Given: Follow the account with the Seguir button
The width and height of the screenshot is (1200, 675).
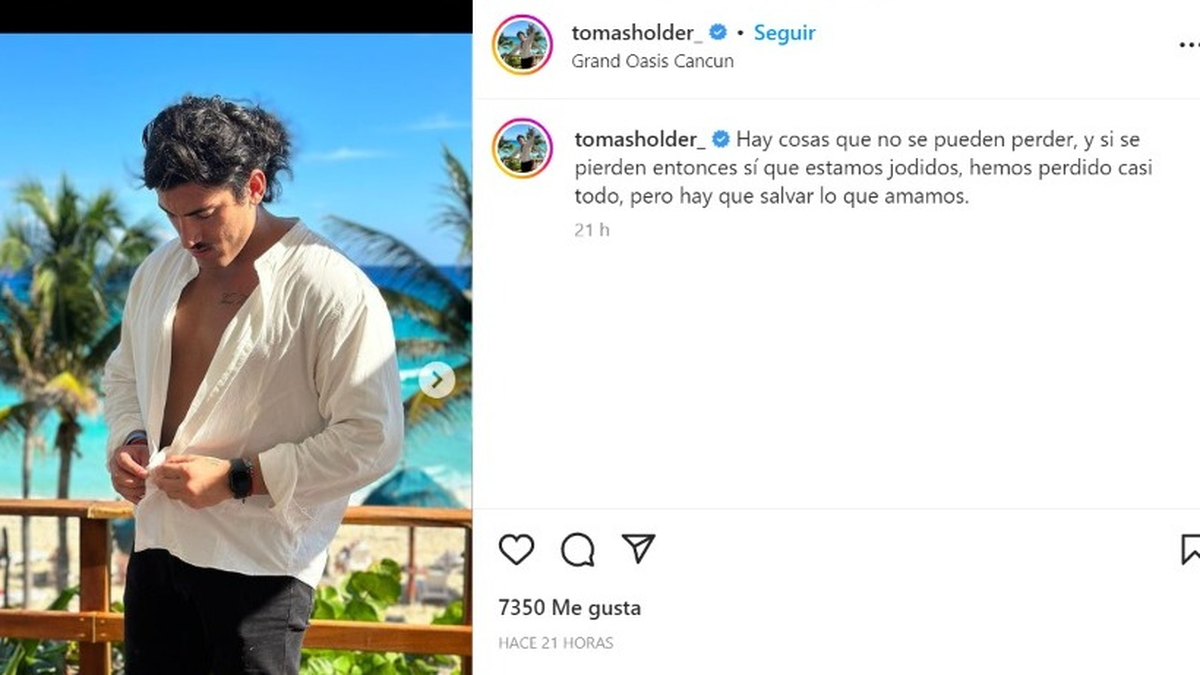Looking at the screenshot, I should [784, 32].
